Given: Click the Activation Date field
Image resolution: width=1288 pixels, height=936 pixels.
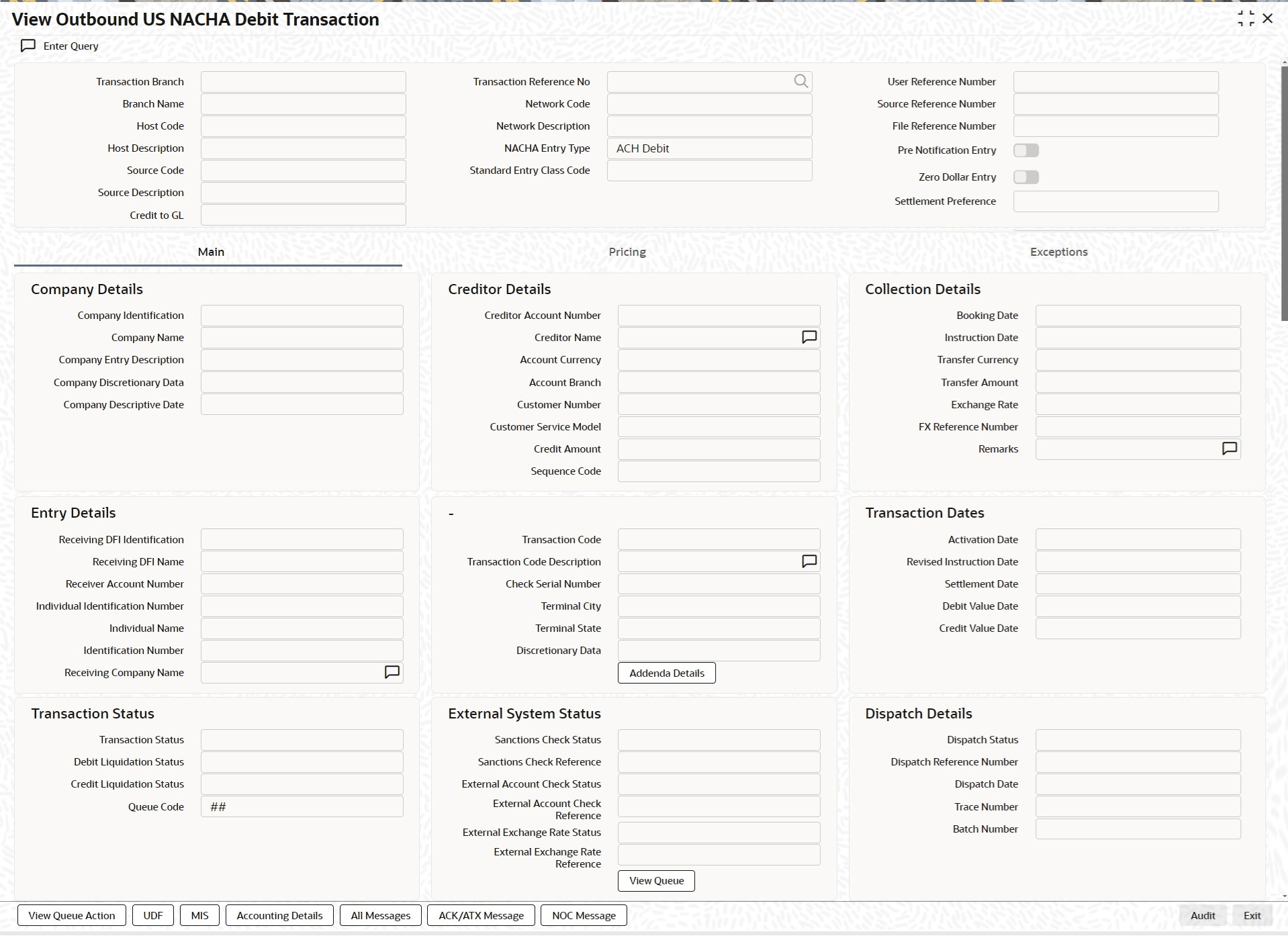Looking at the screenshot, I should [1138, 540].
